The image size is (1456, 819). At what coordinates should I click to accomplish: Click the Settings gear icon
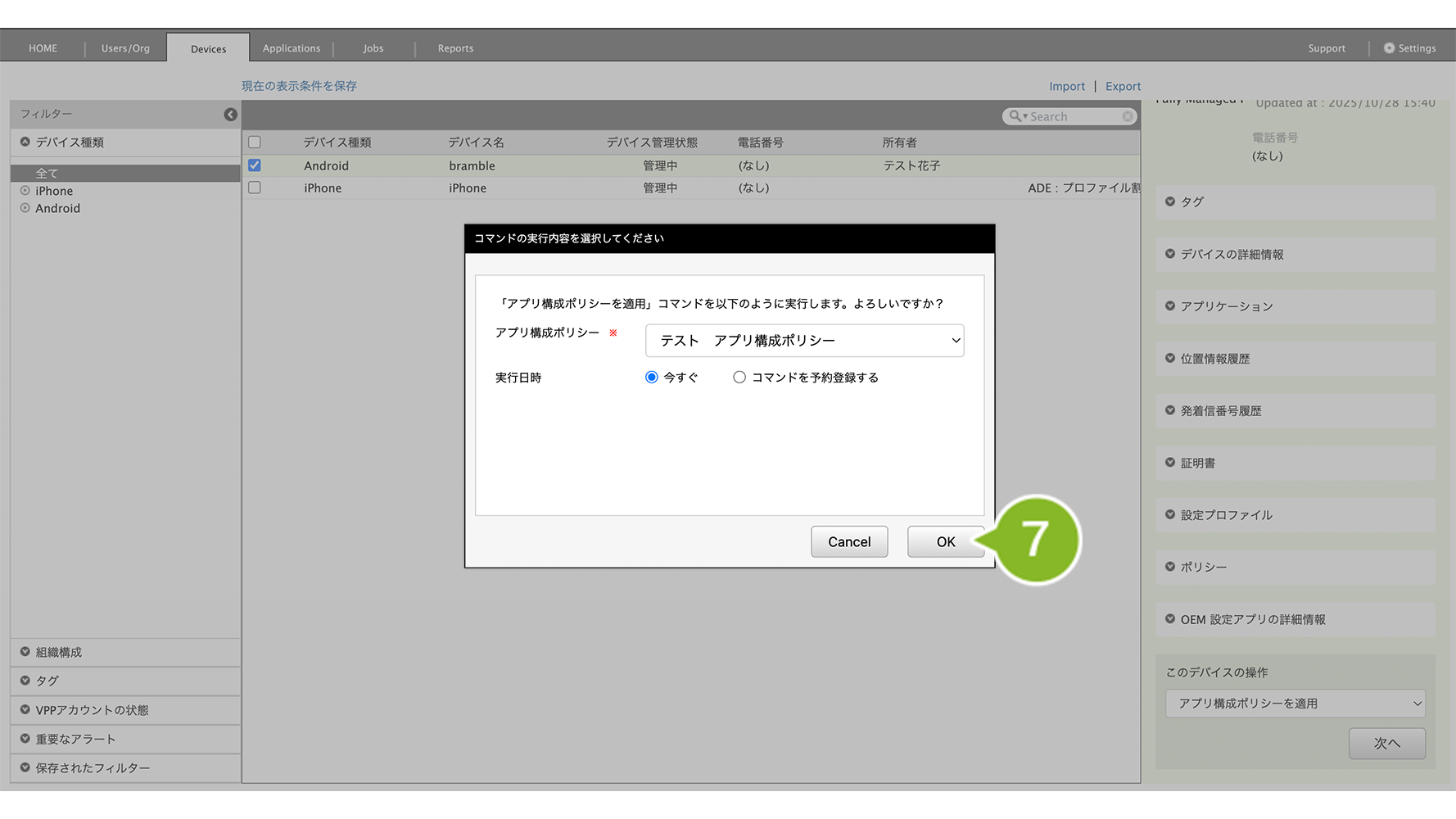pos(1389,48)
